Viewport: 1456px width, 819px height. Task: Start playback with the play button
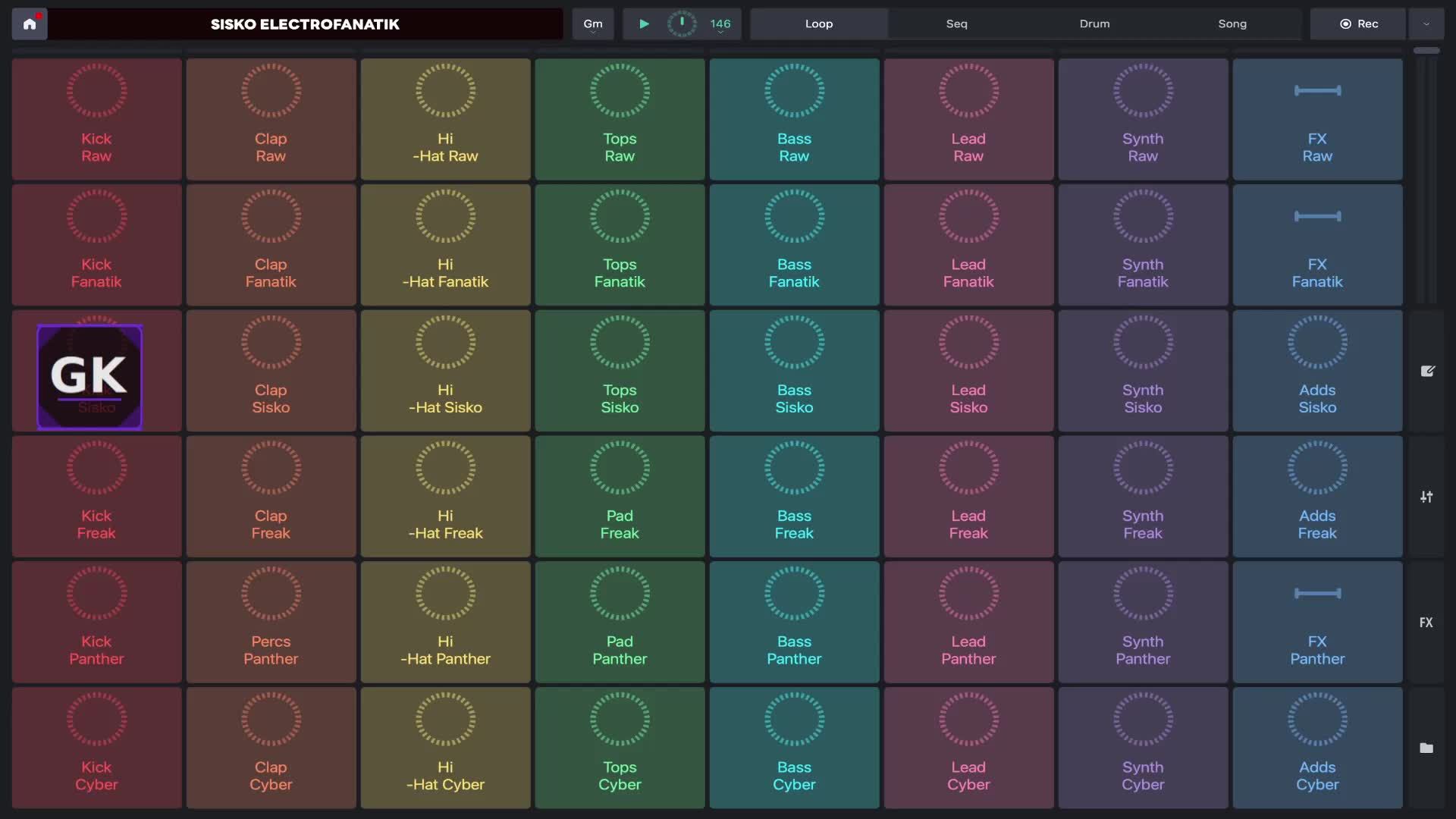(644, 24)
